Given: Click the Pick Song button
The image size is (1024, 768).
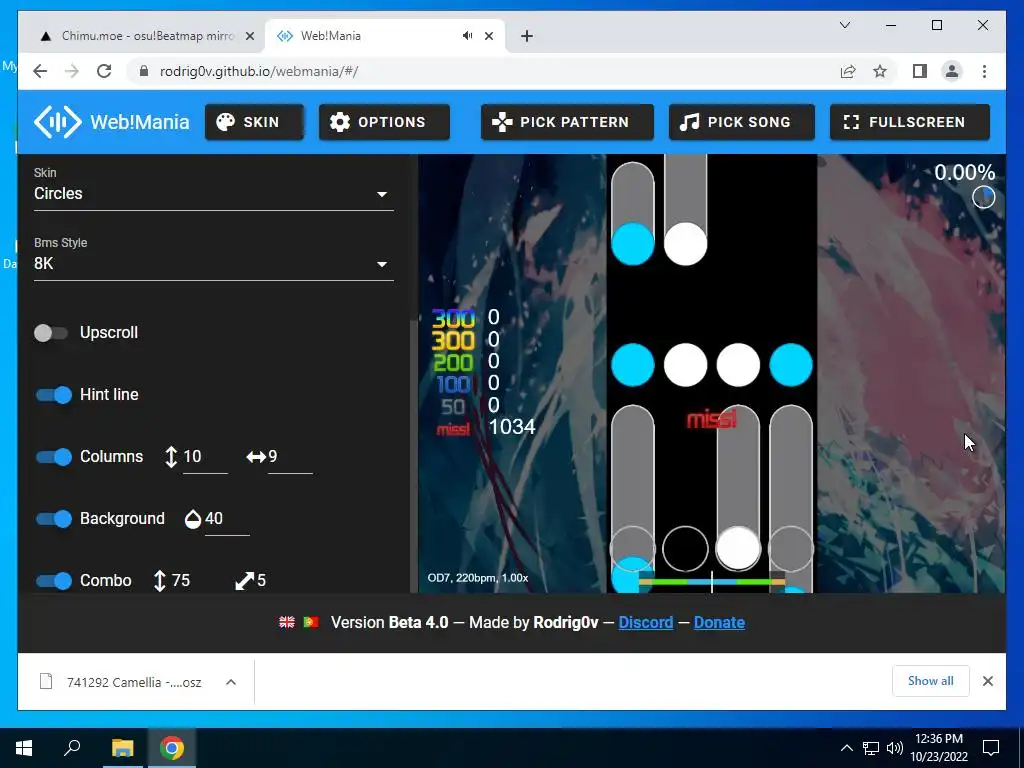Looking at the screenshot, I should (741, 122).
